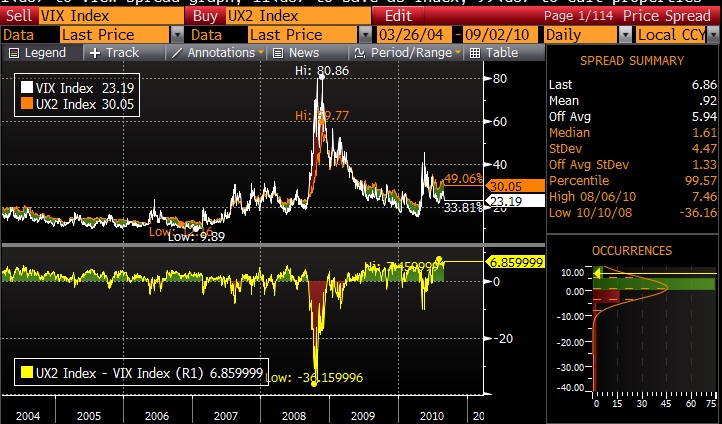722x424 pixels.
Task: Open the Buy Data field dropdown arrow
Action: (365, 35)
